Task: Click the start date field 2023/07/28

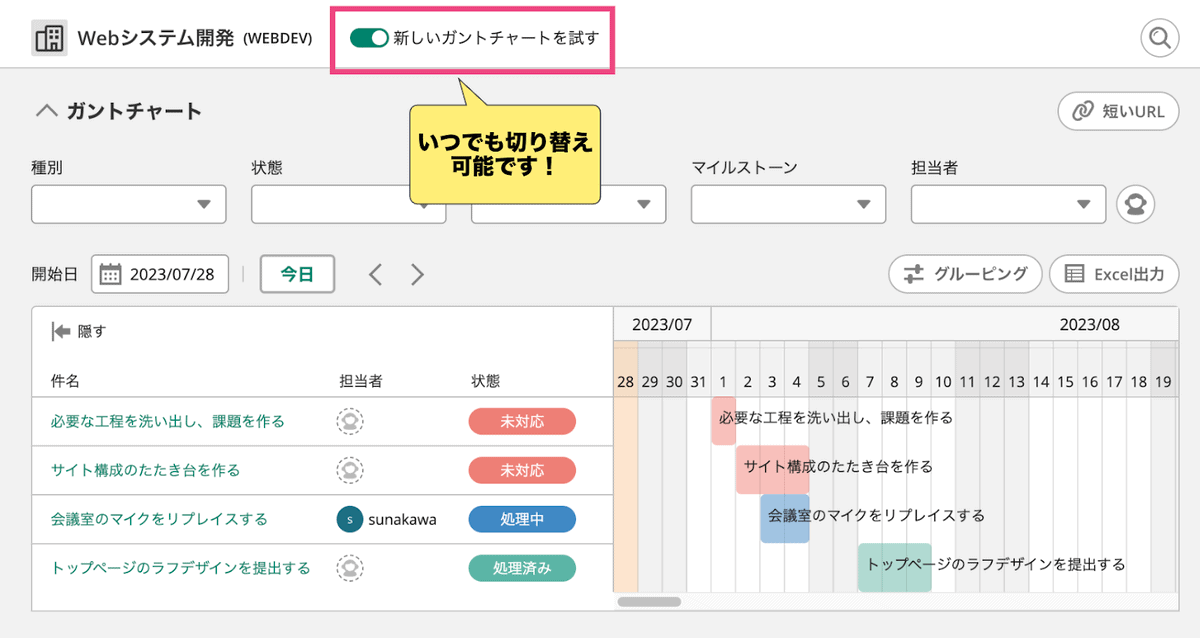Action: pos(160,274)
